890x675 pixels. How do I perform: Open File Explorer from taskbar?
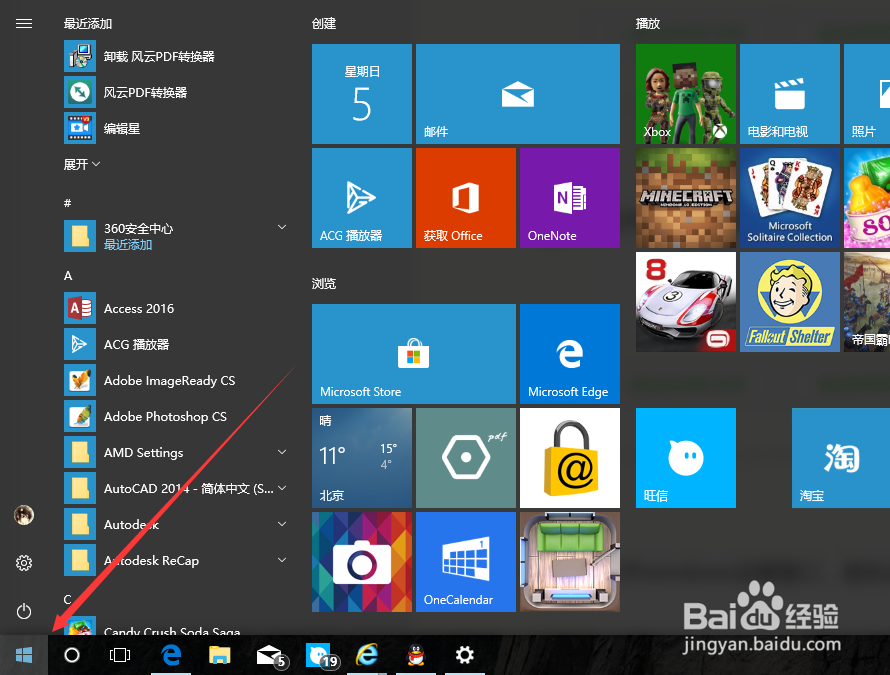[220, 655]
